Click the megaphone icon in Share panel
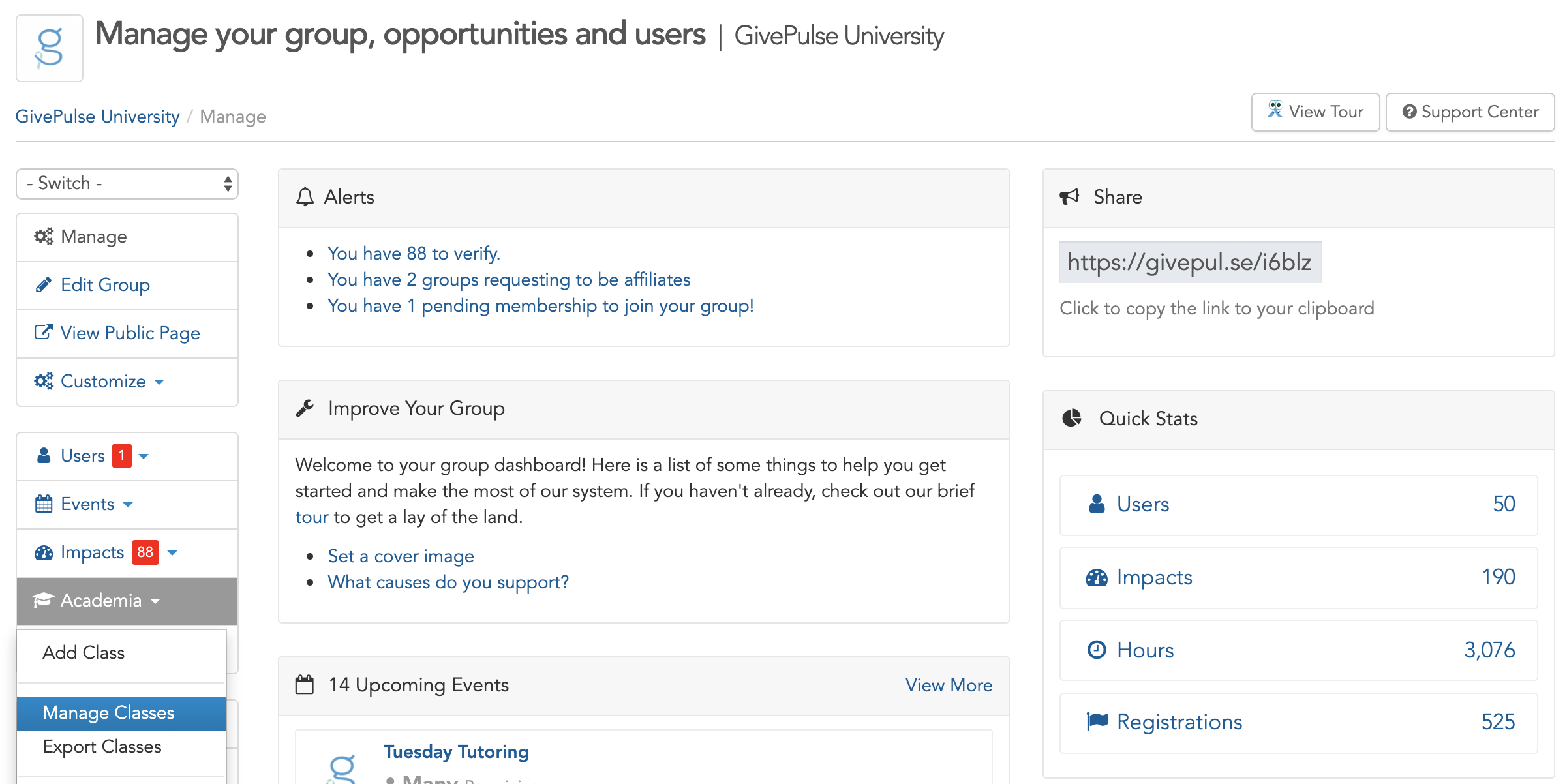 tap(1069, 196)
